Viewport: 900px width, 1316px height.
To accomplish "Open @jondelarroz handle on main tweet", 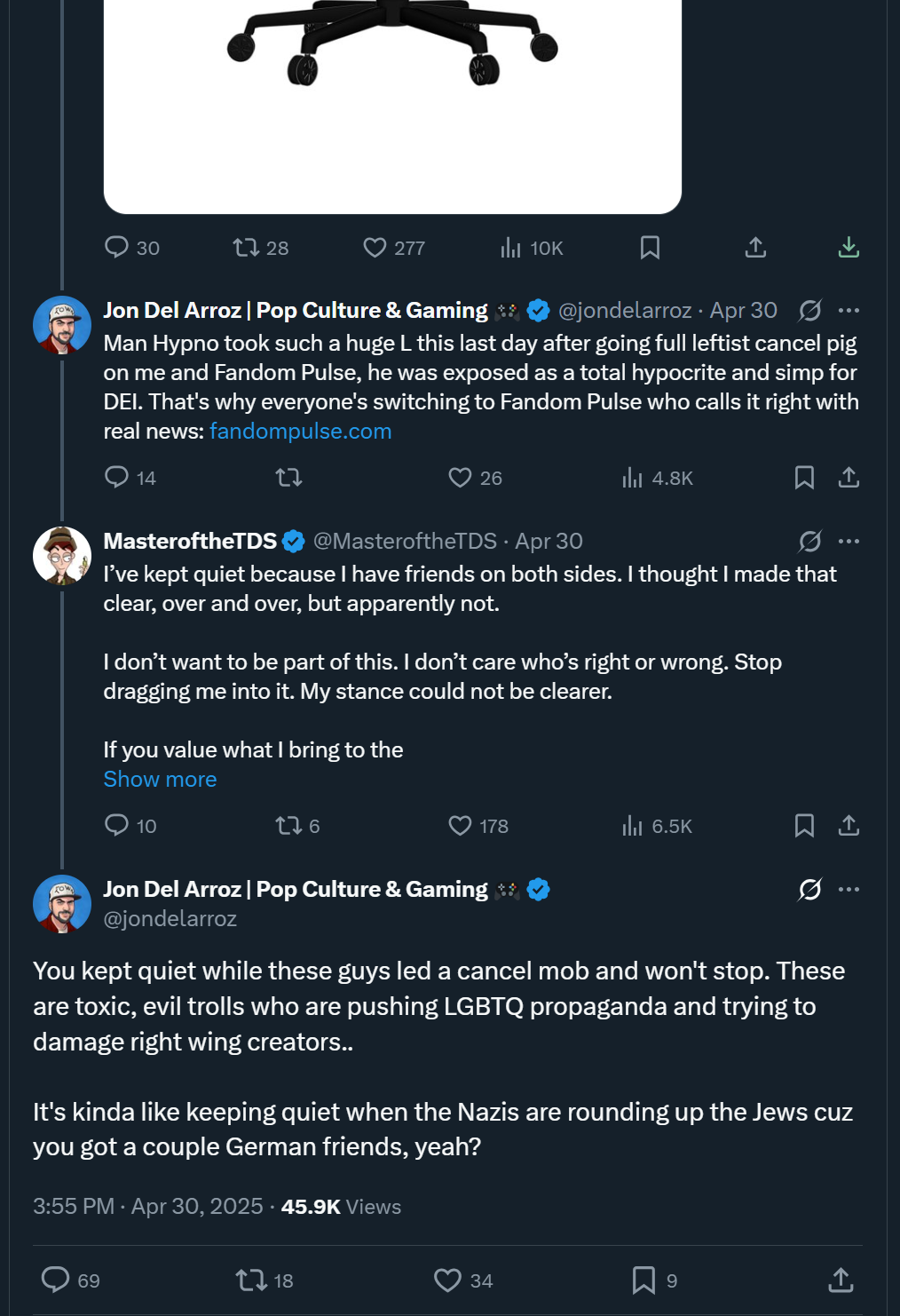I will point(170,918).
